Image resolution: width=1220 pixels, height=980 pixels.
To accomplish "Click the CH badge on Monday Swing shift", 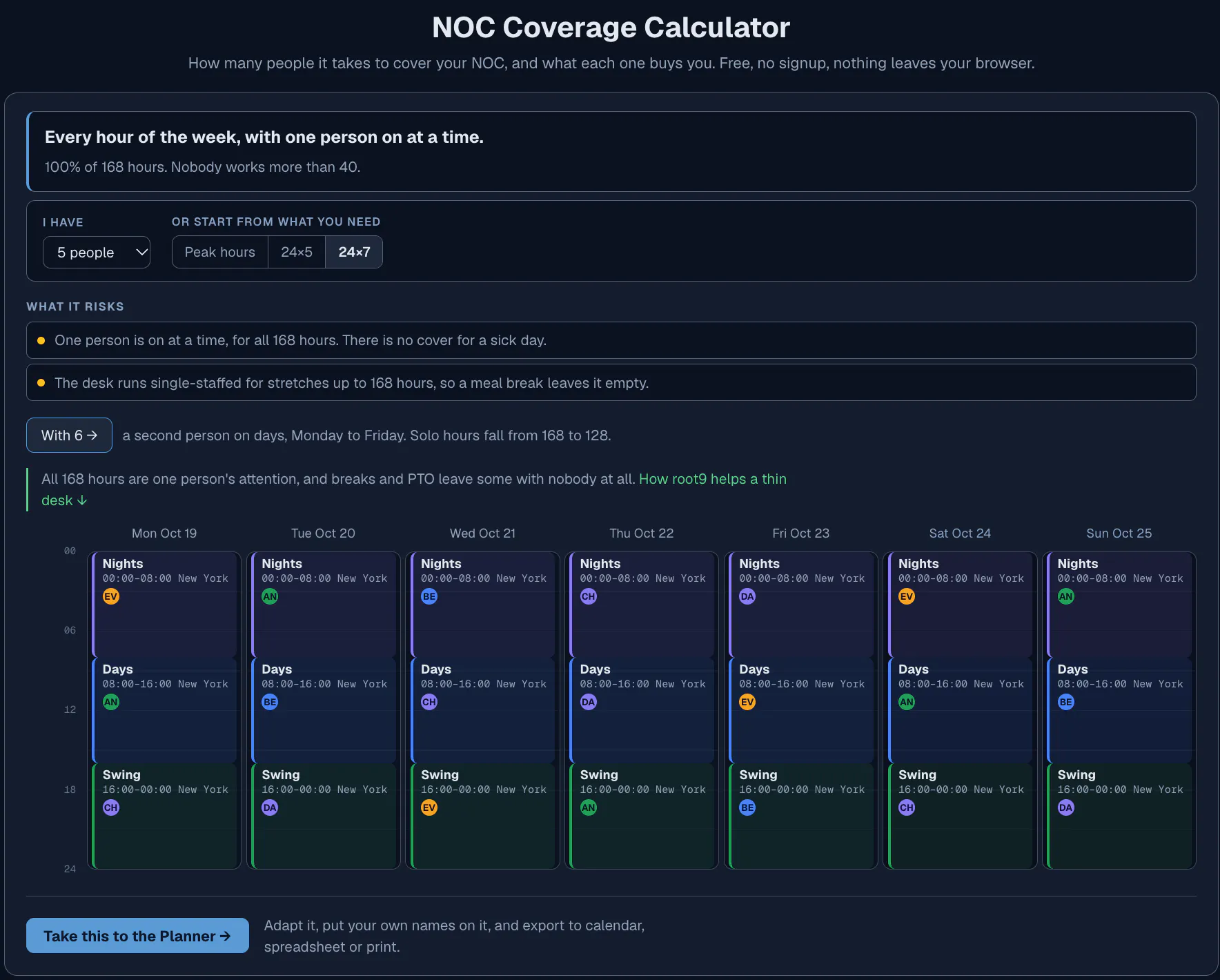I will pyautogui.click(x=111, y=807).
